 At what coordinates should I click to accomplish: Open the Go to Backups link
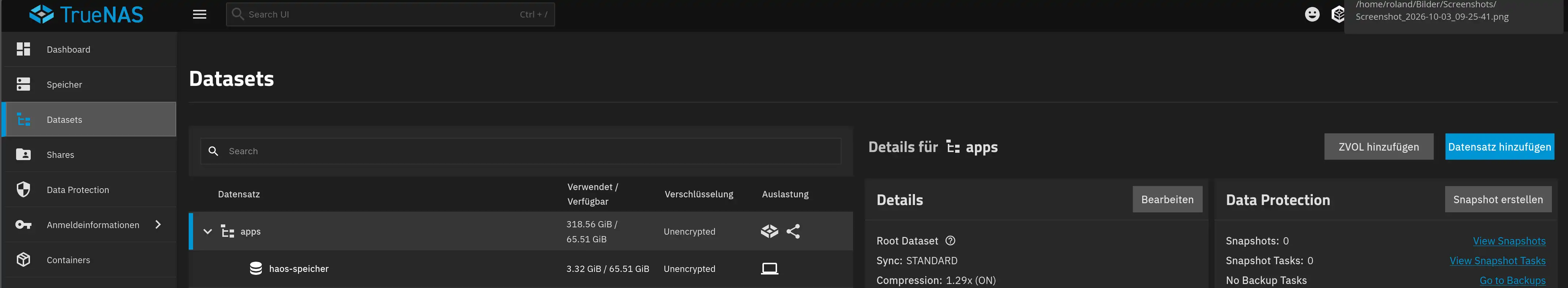click(1513, 280)
